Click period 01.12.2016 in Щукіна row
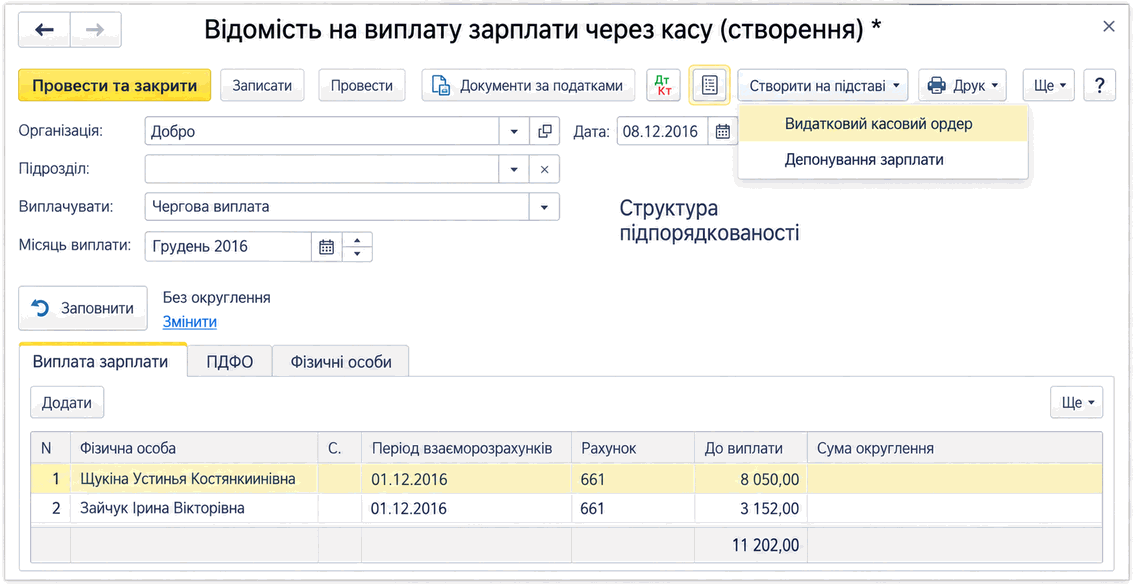Image resolution: width=1133 pixels, height=584 pixels. 467,478
